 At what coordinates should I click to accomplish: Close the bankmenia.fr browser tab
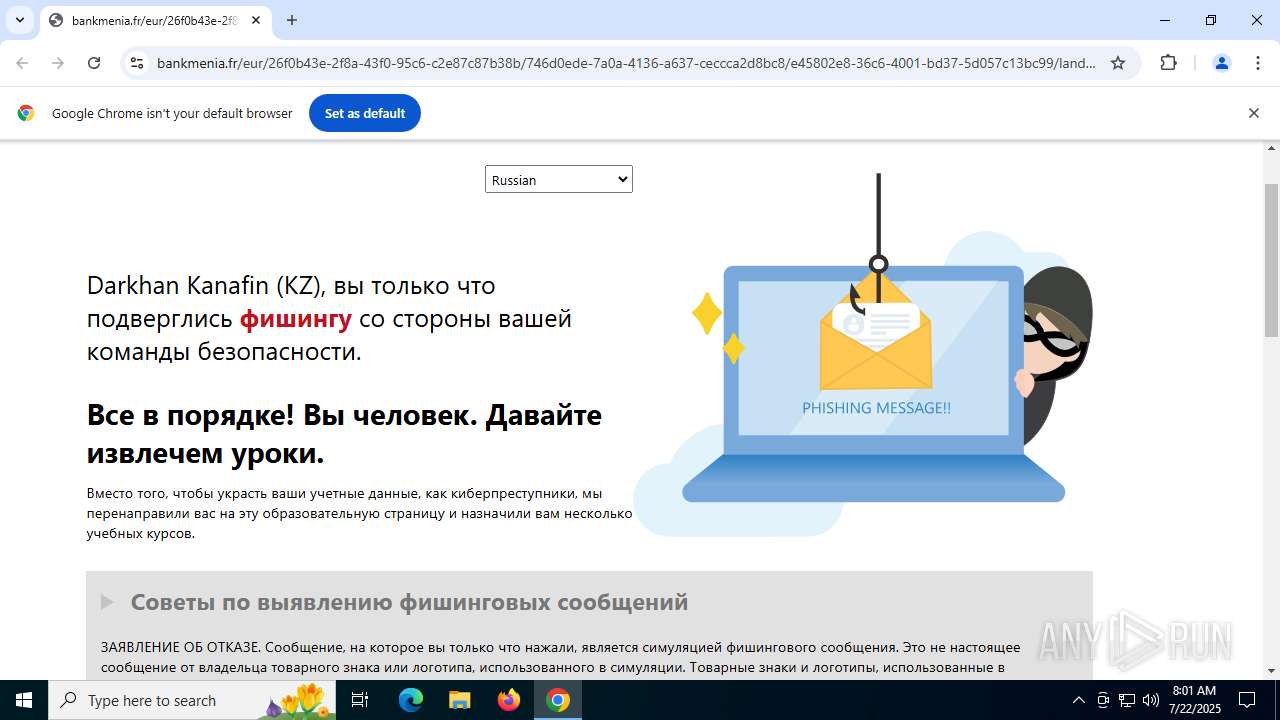click(x=256, y=20)
